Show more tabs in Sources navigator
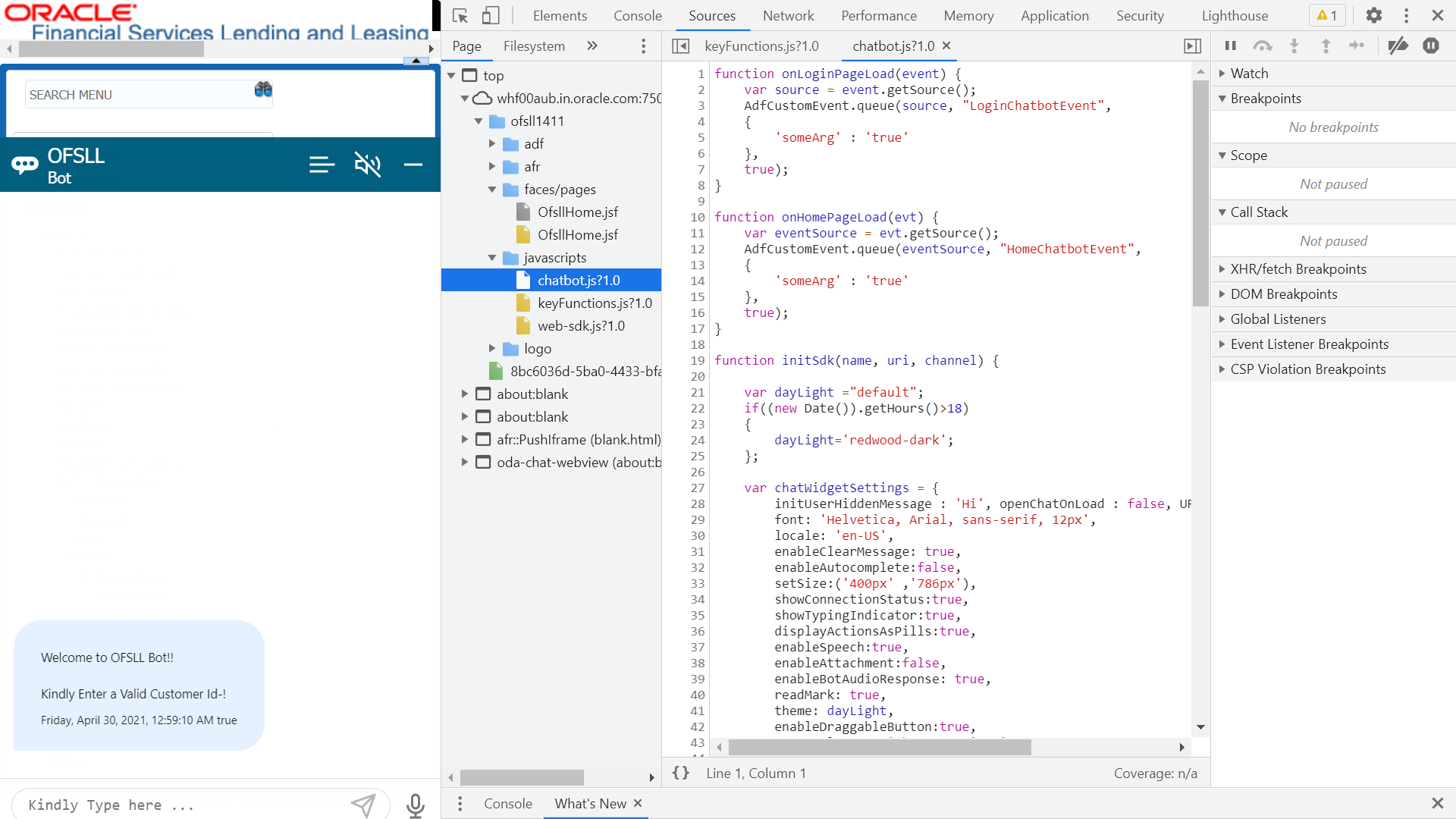The image size is (1456, 819). click(x=592, y=46)
